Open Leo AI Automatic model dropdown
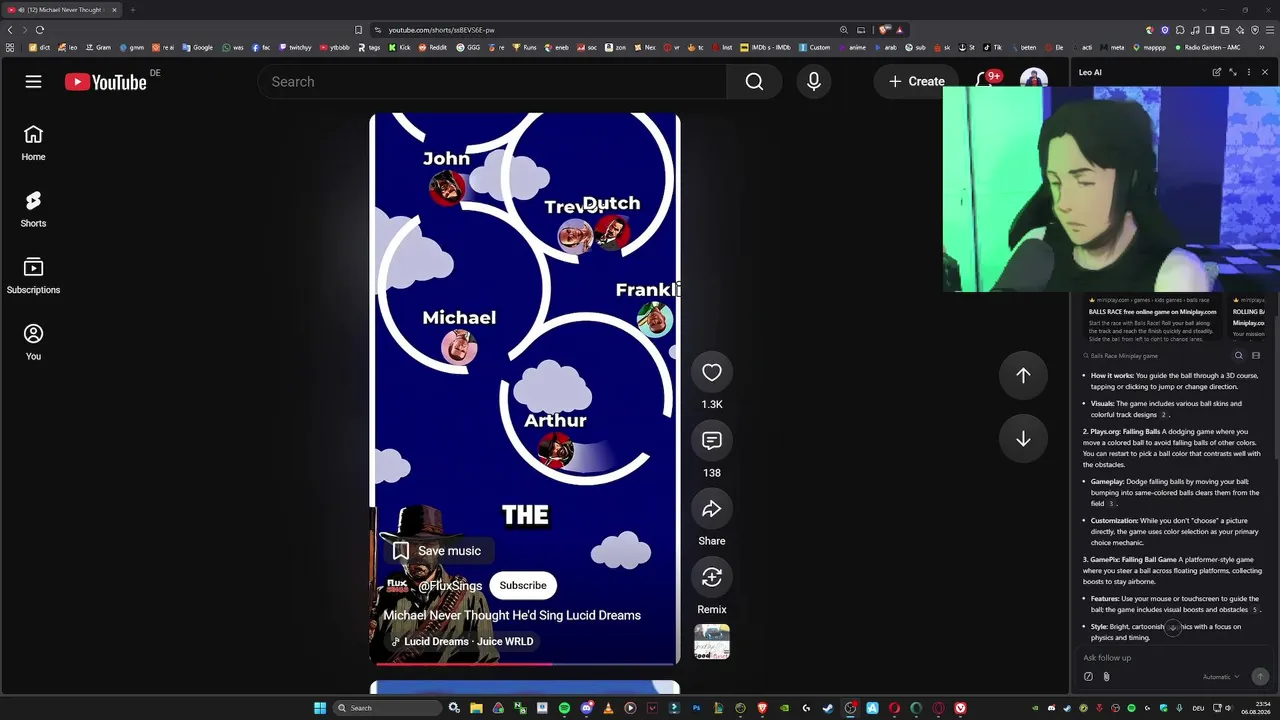 point(1221,677)
